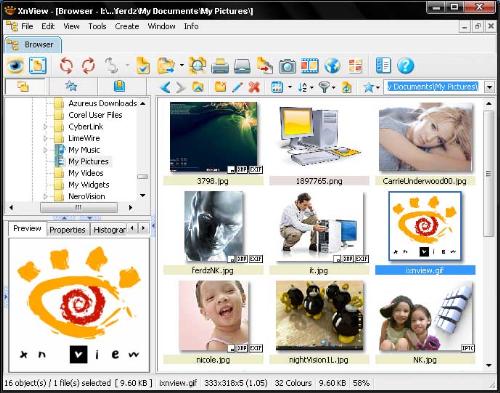Image resolution: width=500 pixels, height=393 pixels.
Task: Click the batch rename arrow icon
Action: pyautogui.click(x=265, y=66)
